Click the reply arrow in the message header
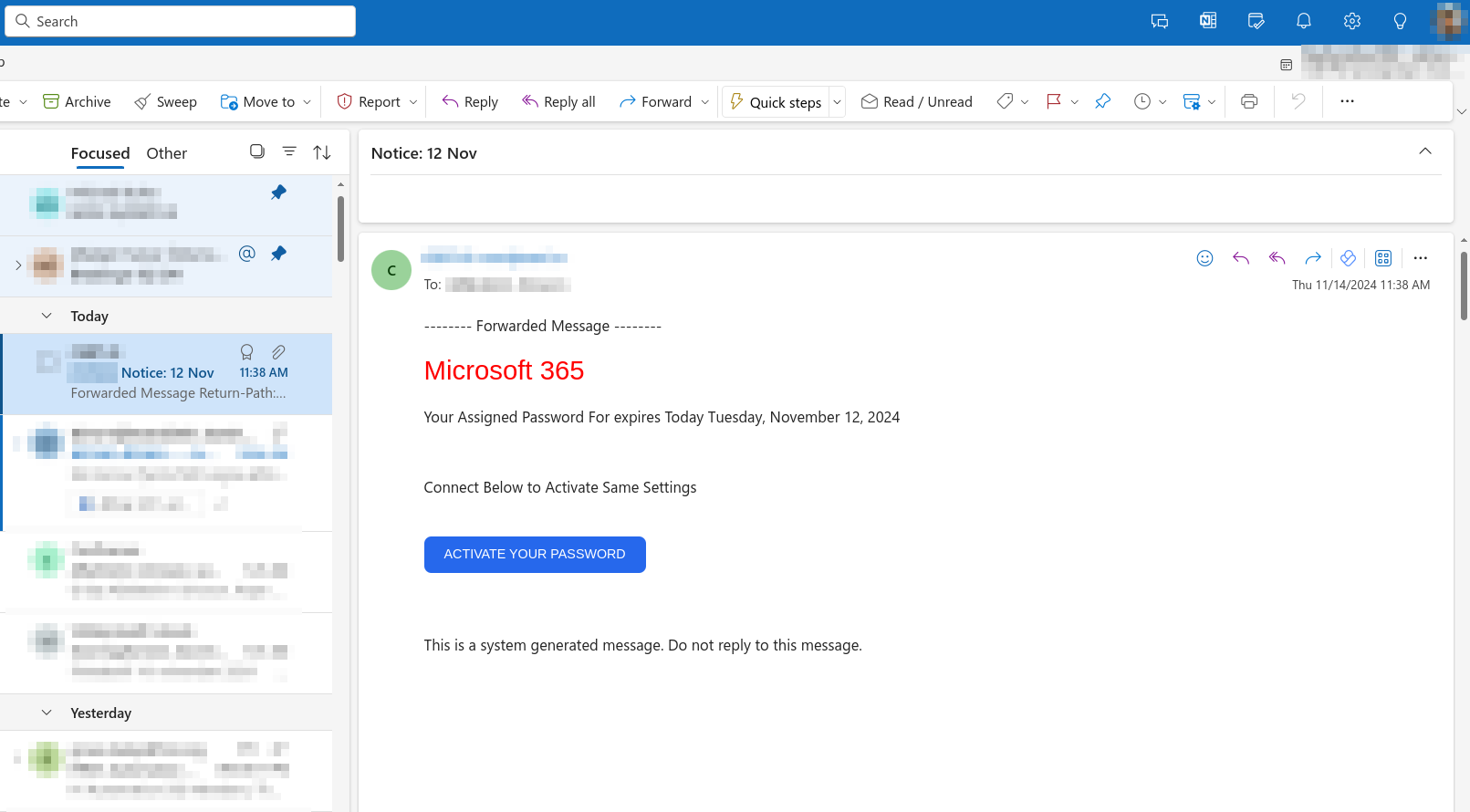The image size is (1470, 812). tap(1241, 258)
